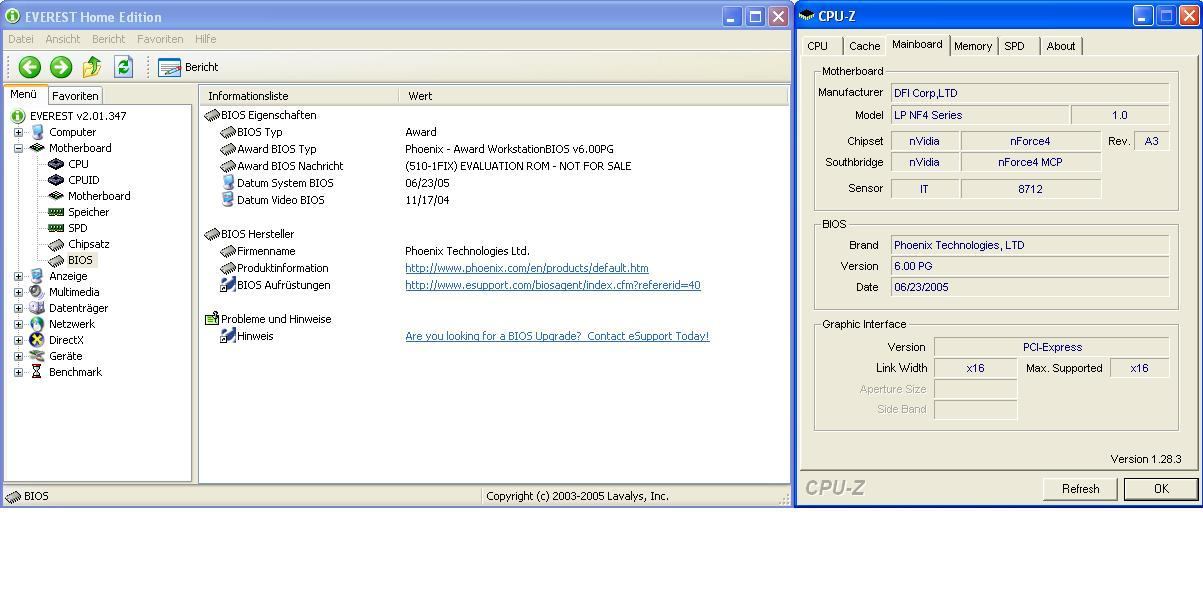This screenshot has width=1203, height=598.
Task: Switch to the Cache tab in CPU-Z
Action: pyautogui.click(x=864, y=46)
